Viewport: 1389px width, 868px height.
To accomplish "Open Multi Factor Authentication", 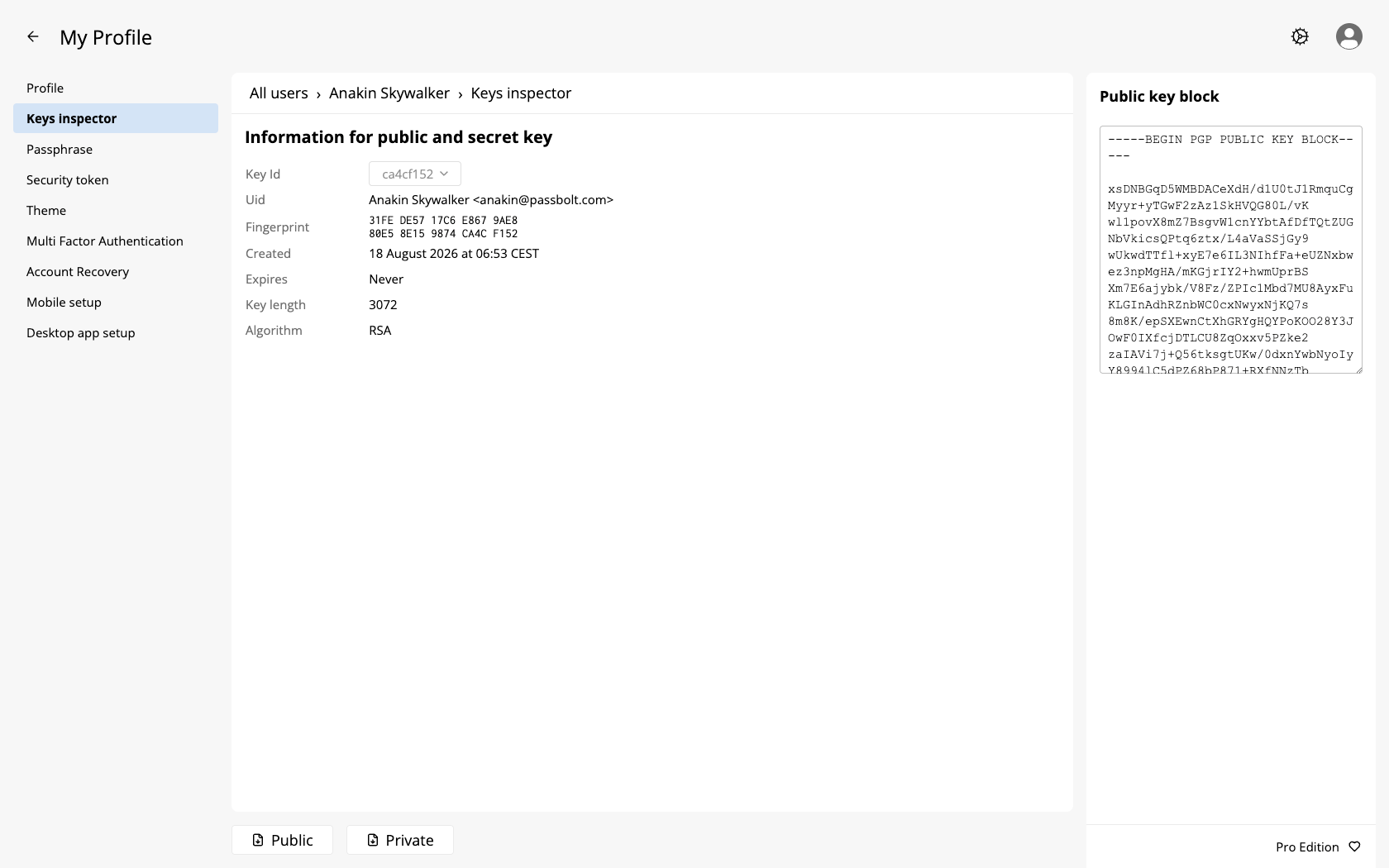I will [x=116, y=241].
